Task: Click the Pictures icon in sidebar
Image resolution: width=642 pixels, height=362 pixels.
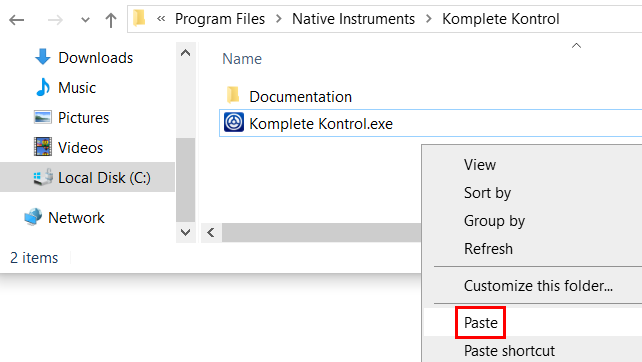Action: pos(43,118)
